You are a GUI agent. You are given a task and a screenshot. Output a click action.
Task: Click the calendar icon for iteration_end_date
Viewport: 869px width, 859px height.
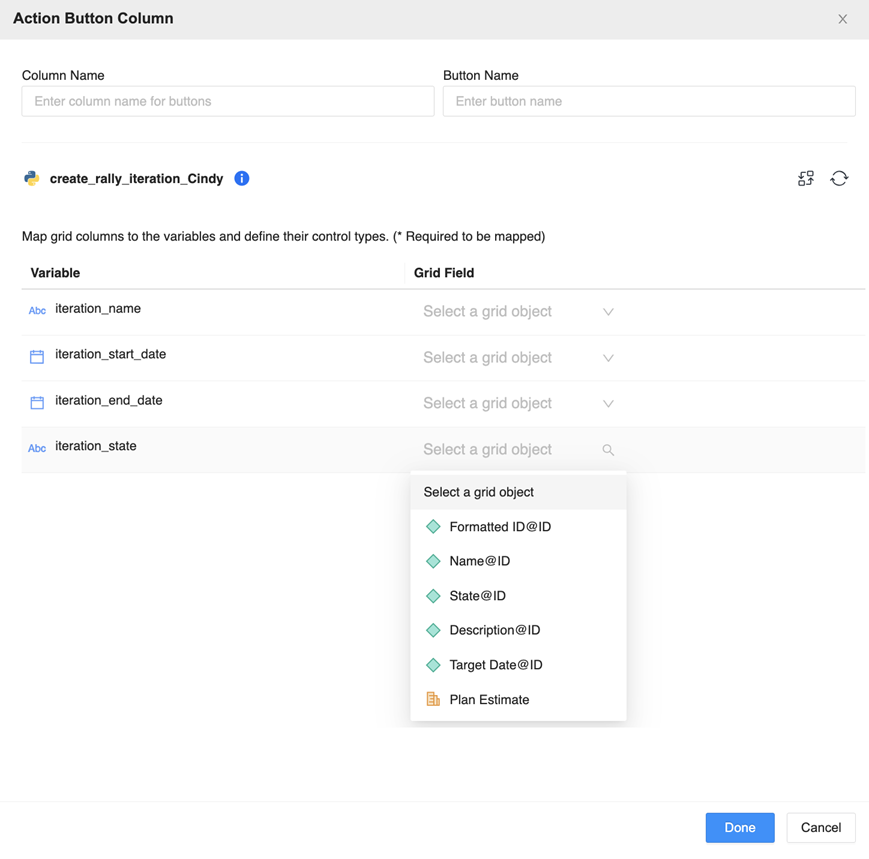[37, 402]
